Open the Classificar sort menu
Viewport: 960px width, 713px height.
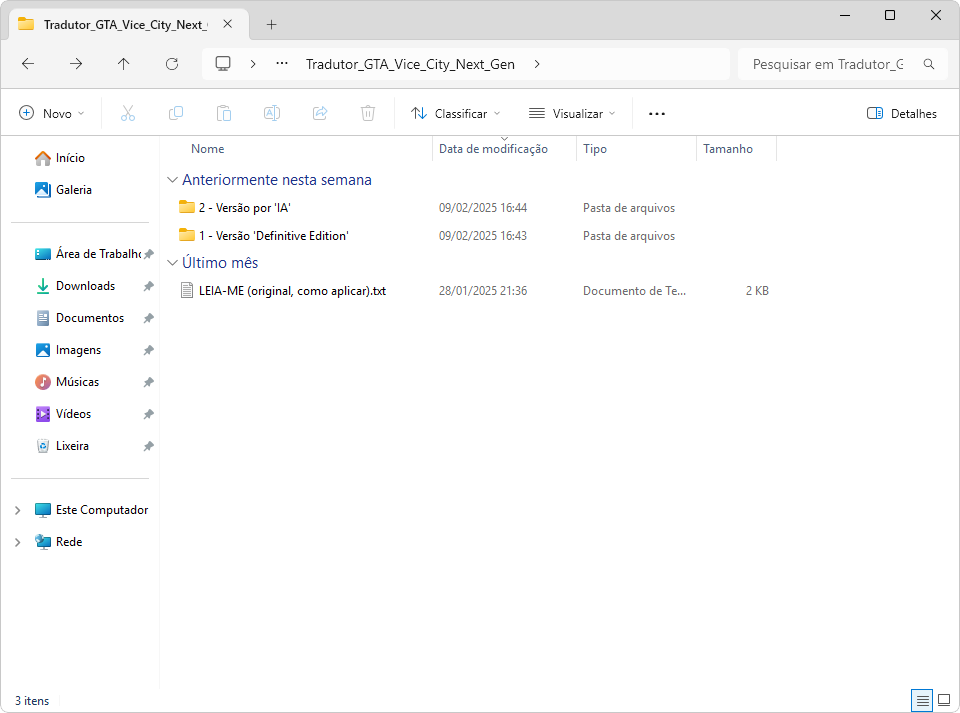(456, 113)
